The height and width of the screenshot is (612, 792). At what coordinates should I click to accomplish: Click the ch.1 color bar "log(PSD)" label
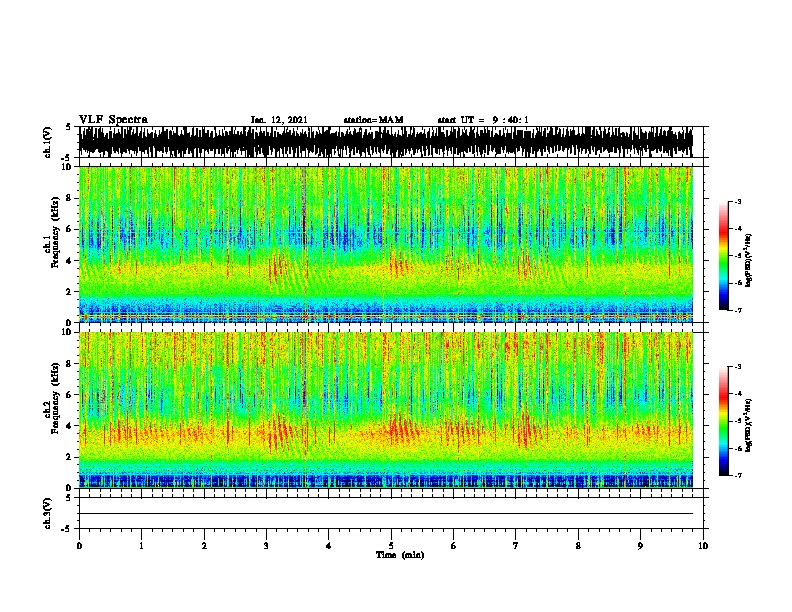pos(748,260)
